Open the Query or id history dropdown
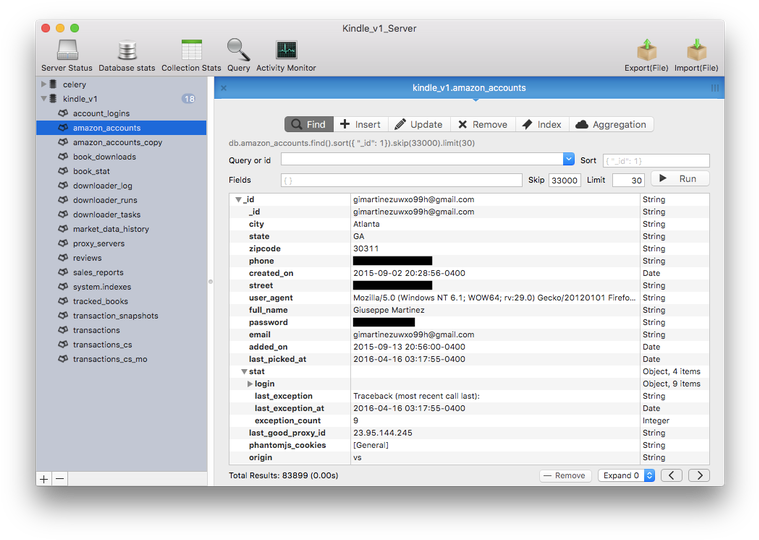 click(568, 159)
